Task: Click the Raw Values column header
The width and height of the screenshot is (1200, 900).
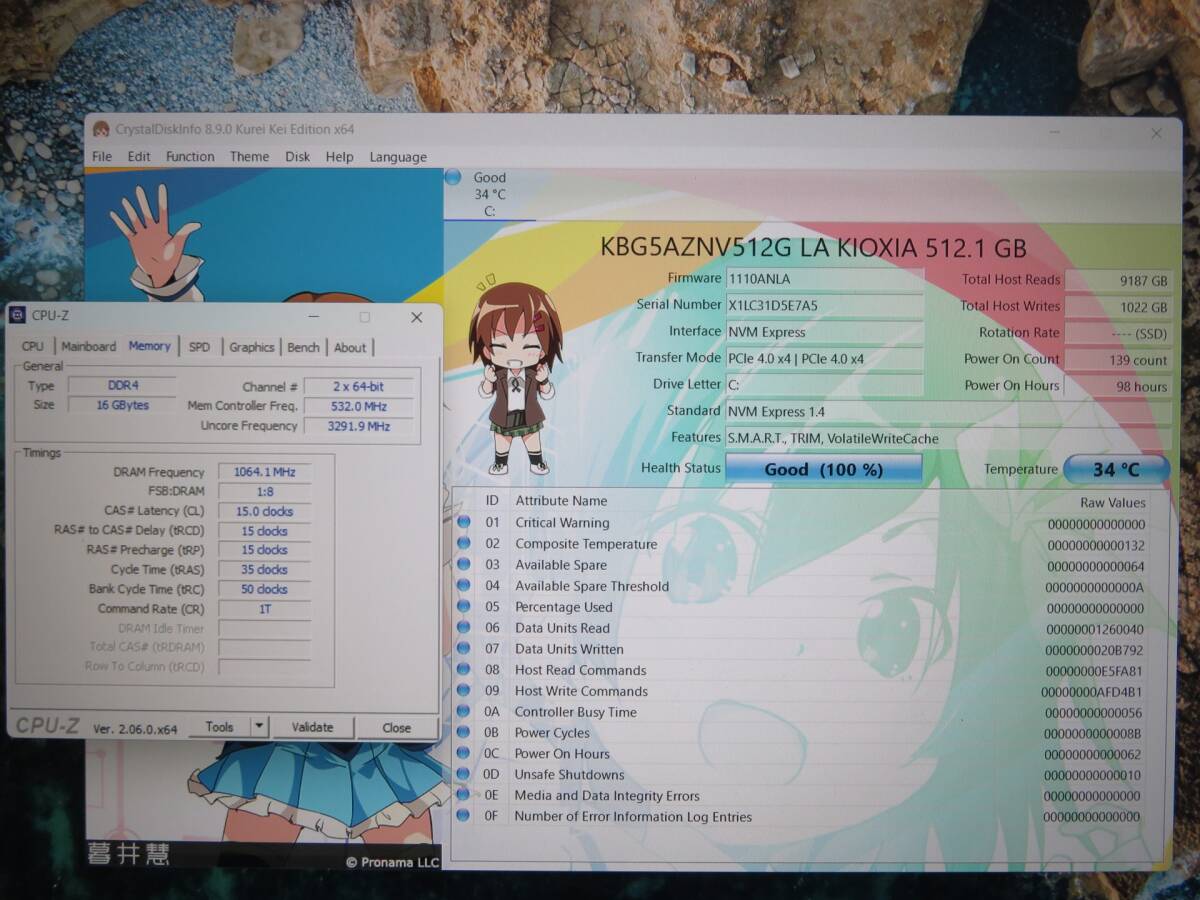Action: coord(1112,502)
